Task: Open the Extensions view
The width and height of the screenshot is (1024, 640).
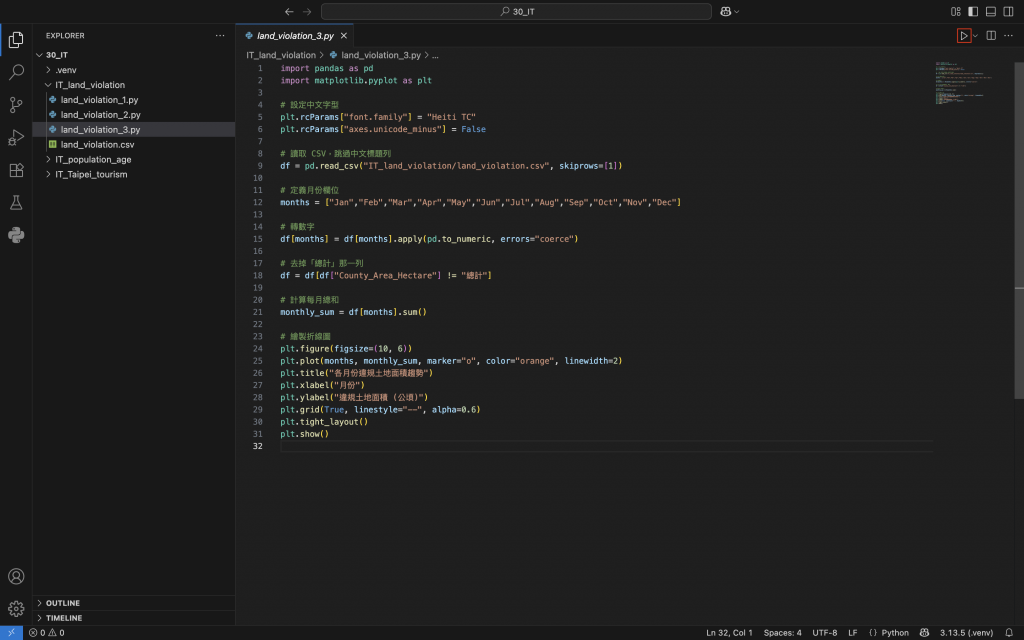Action: [x=16, y=170]
